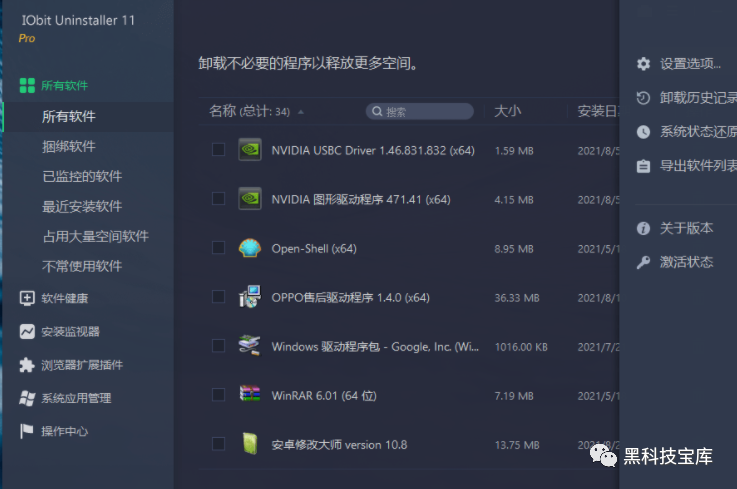Open 卸载历史记录 history icon

[x=643, y=98]
